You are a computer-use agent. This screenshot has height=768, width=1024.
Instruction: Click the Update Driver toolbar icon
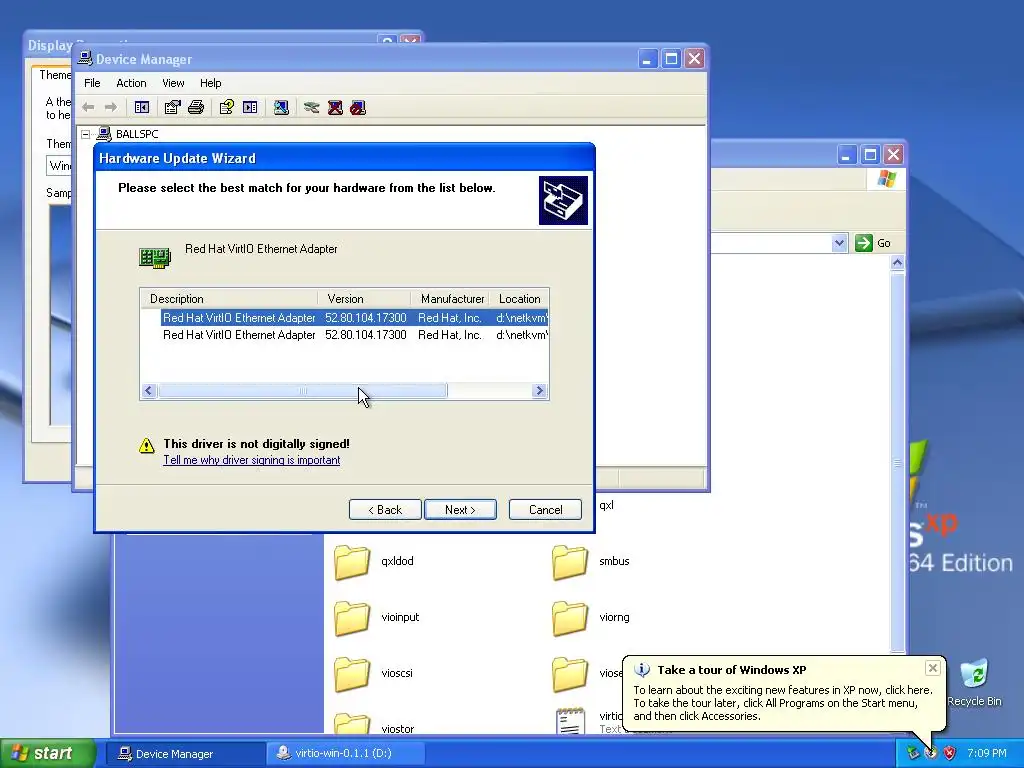(x=312, y=107)
